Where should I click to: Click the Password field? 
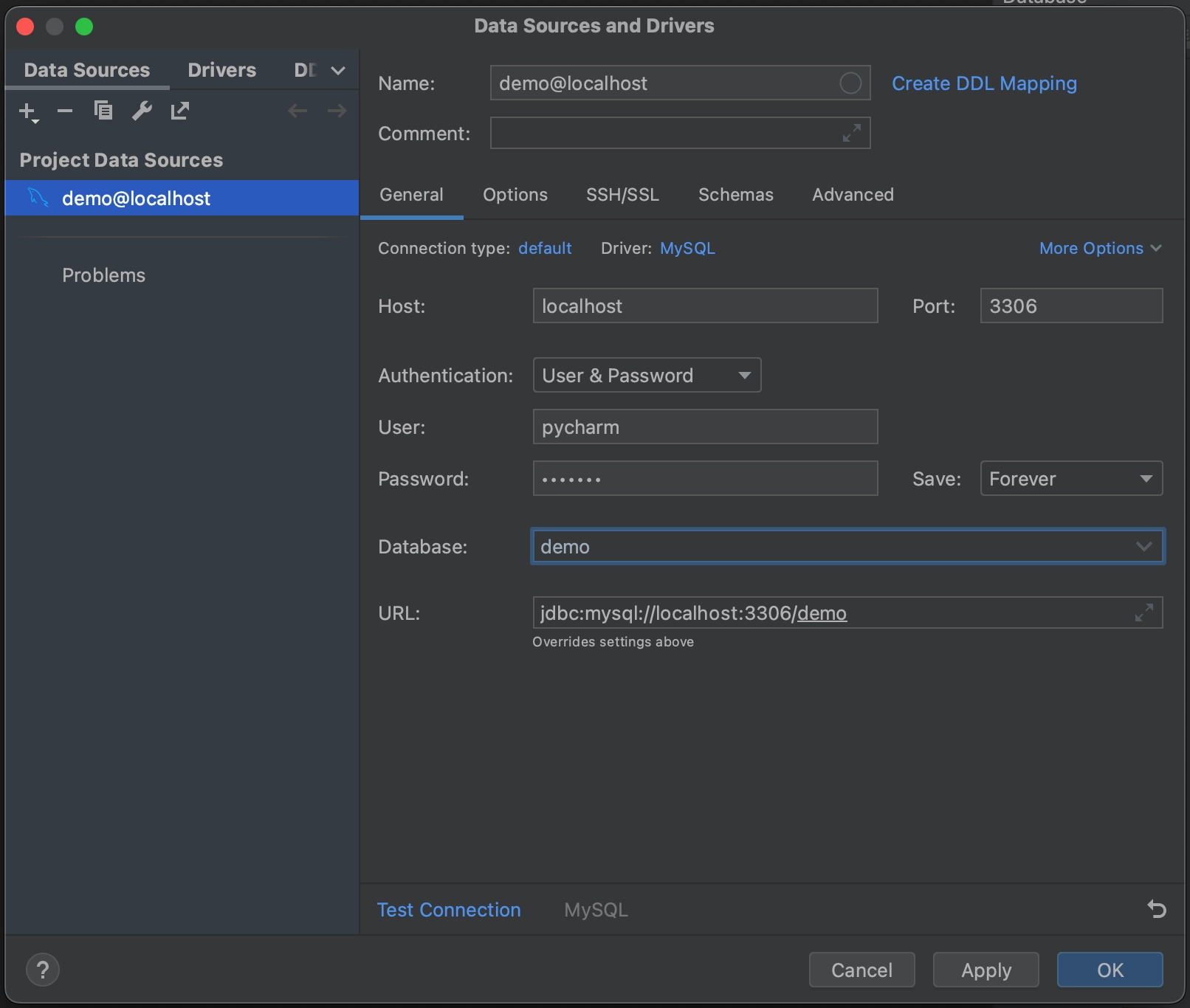click(705, 478)
